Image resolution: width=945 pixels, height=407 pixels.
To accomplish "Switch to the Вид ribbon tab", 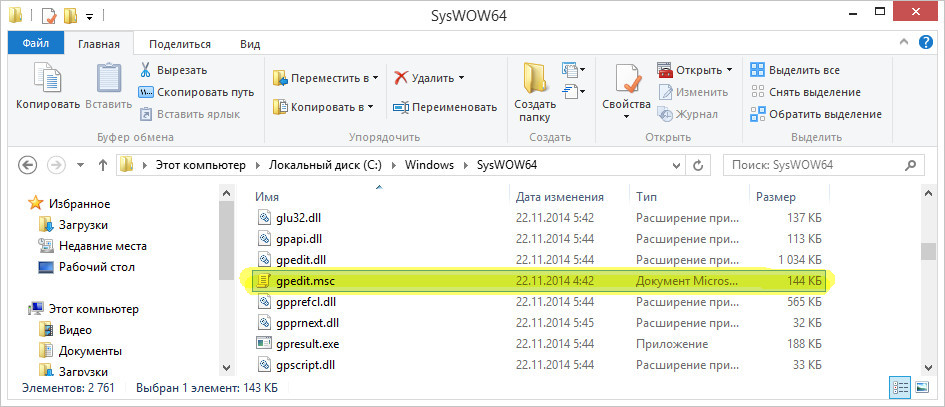I will point(250,44).
